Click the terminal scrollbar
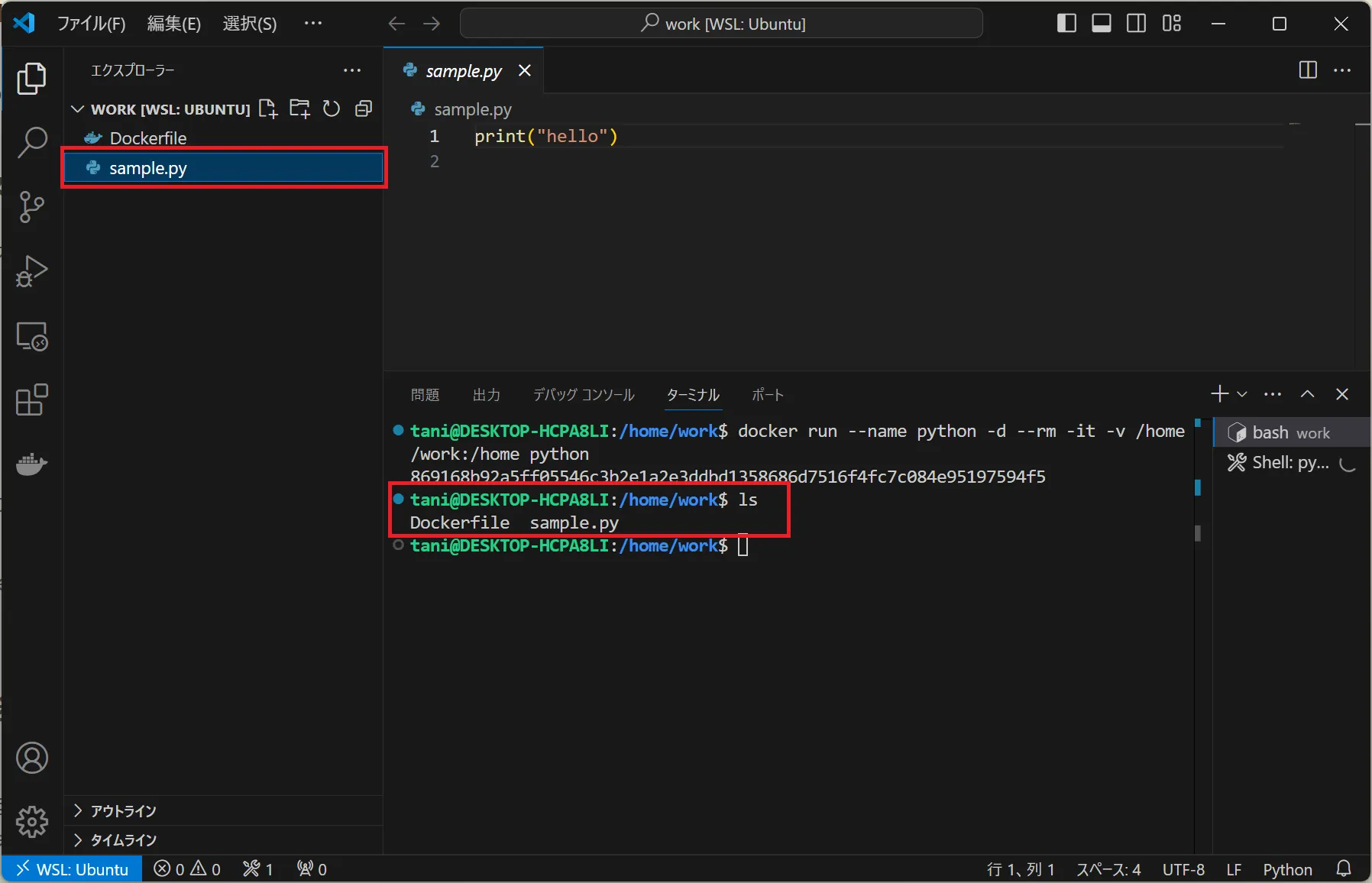 (1198, 532)
